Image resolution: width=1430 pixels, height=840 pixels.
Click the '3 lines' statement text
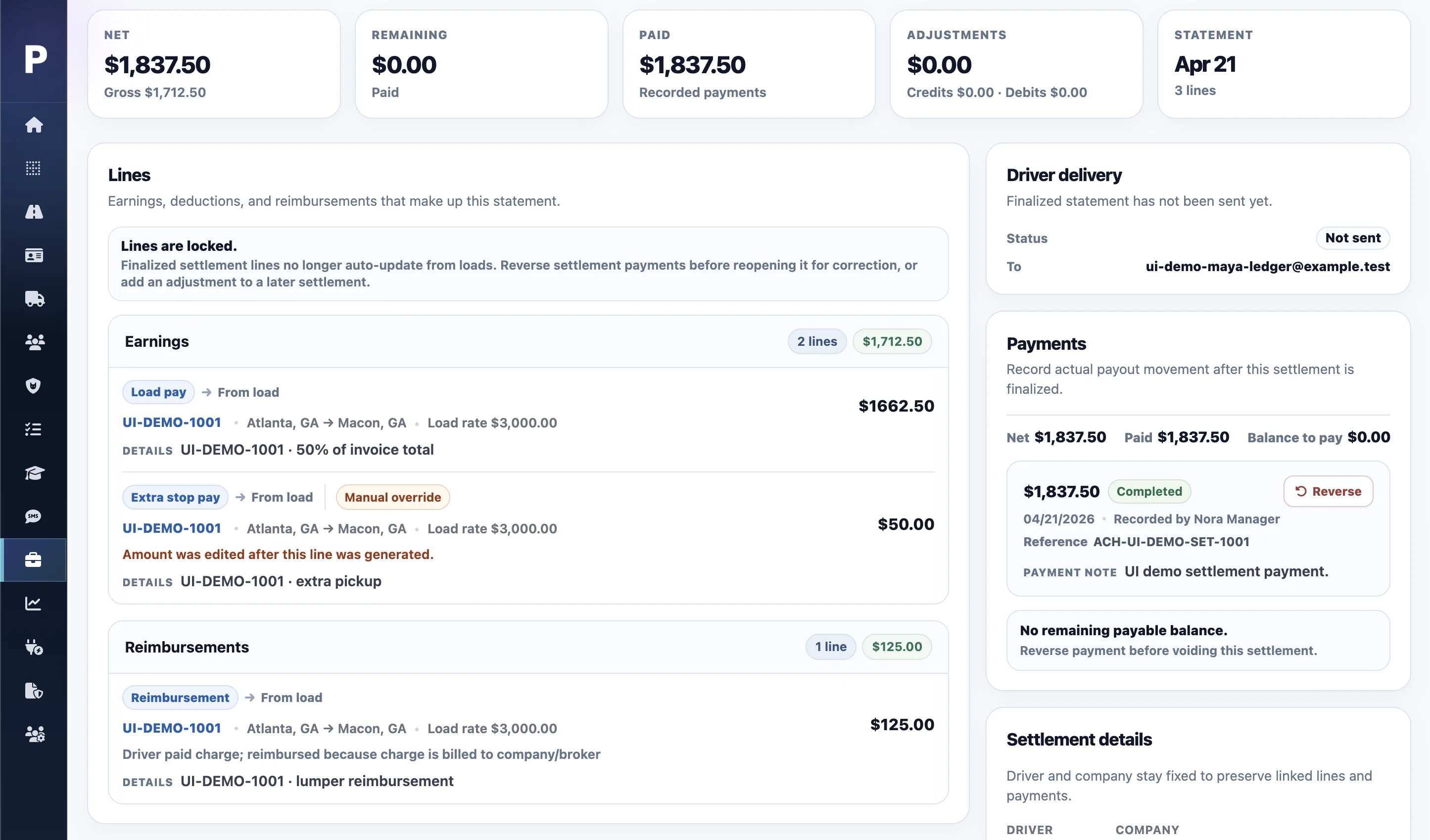[1194, 91]
